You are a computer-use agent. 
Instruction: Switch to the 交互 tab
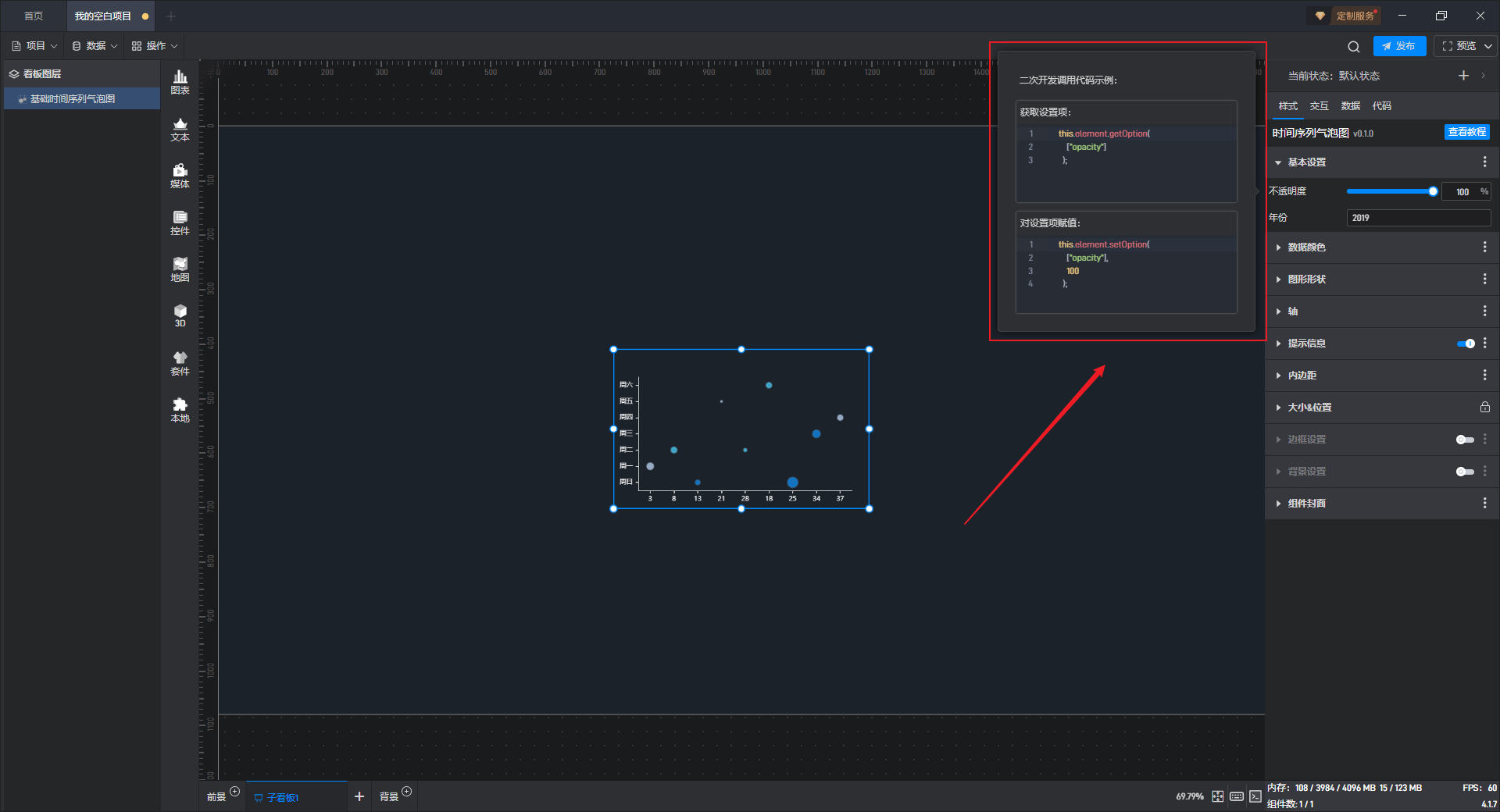[1319, 106]
